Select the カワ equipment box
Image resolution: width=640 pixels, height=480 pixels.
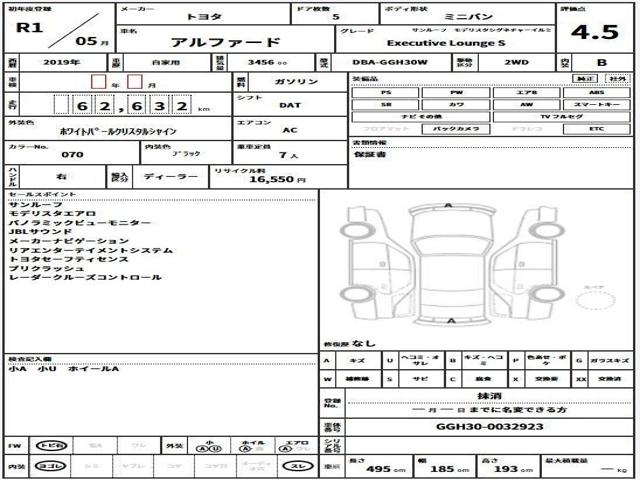[456, 105]
